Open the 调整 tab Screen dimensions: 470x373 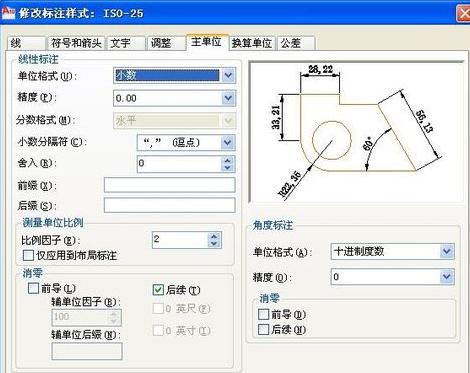[x=166, y=43]
